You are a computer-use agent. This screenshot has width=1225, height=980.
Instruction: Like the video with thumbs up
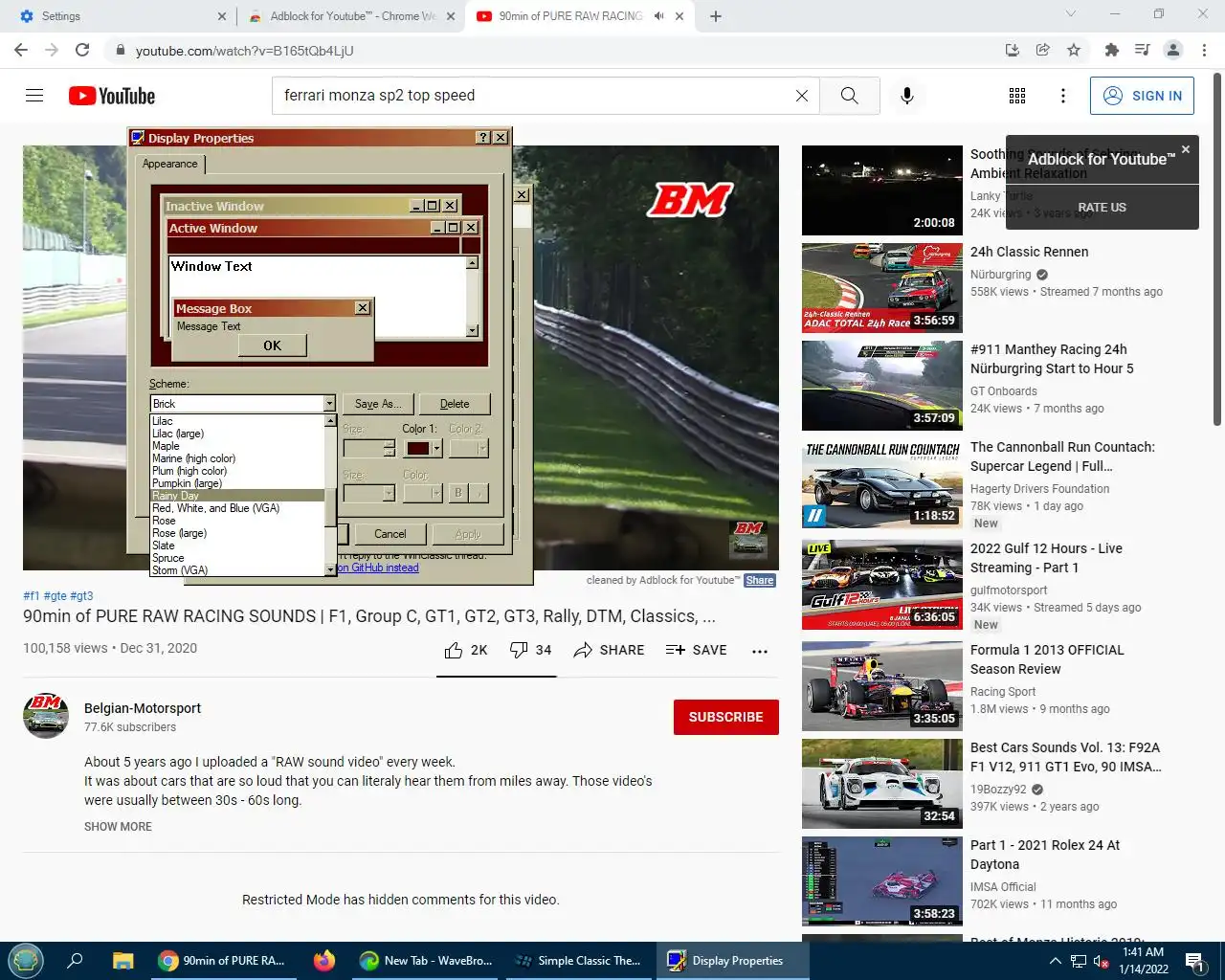(466, 650)
